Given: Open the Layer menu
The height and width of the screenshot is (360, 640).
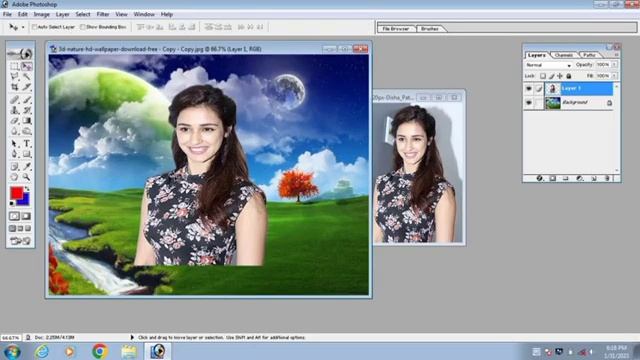Looking at the screenshot, I should [x=62, y=14].
